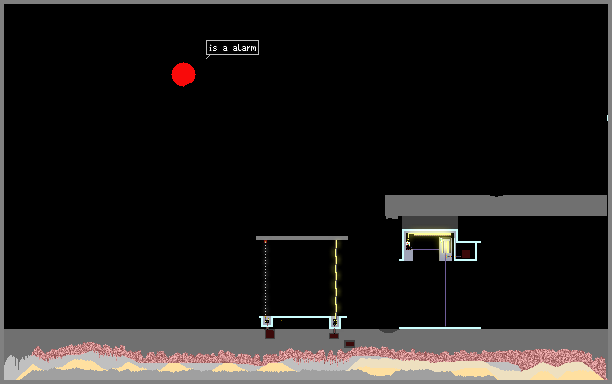
Task: Click the dark red square inside right chamber
Action: point(466,254)
